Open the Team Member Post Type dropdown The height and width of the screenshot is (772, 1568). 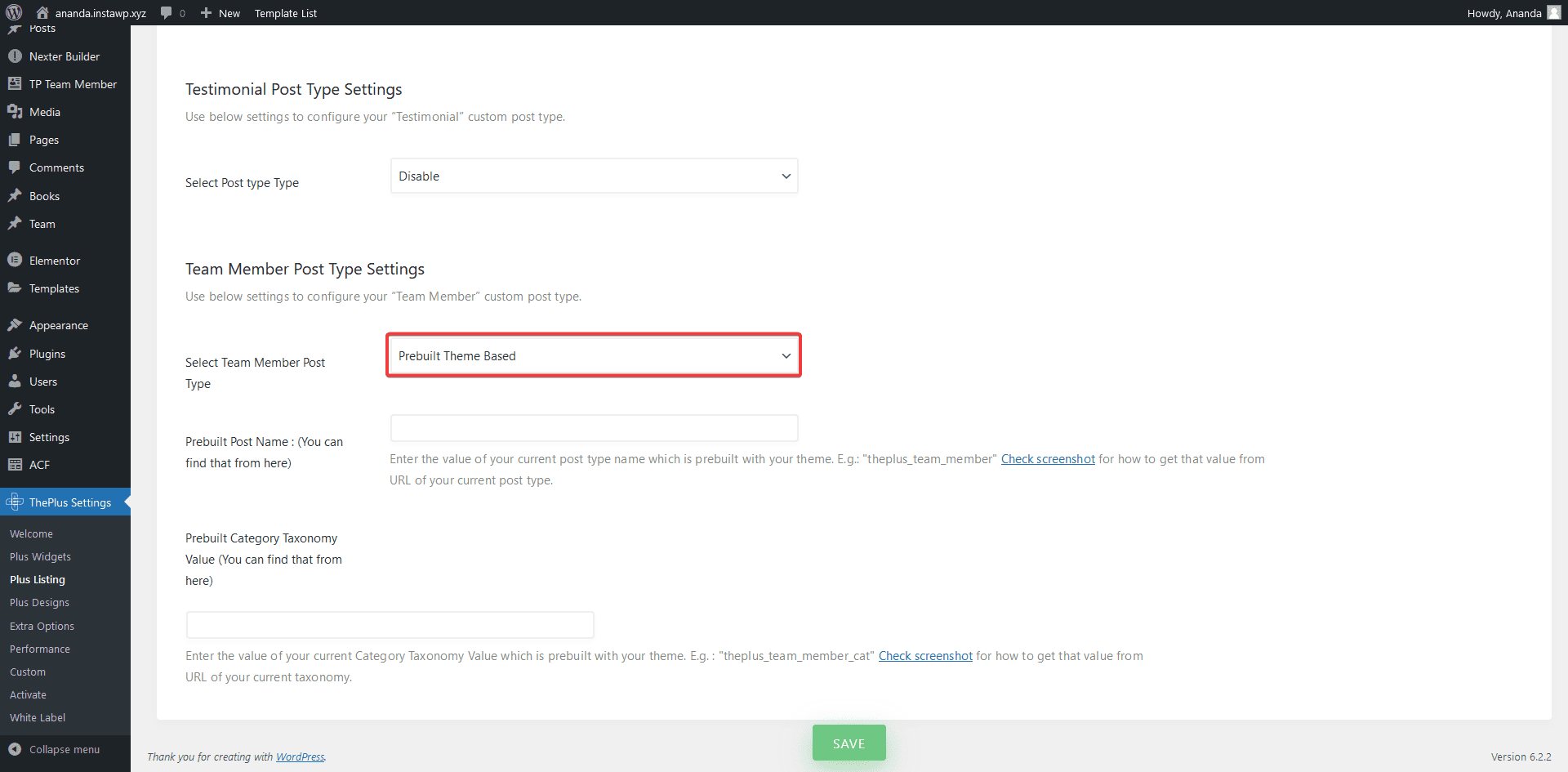click(x=594, y=355)
